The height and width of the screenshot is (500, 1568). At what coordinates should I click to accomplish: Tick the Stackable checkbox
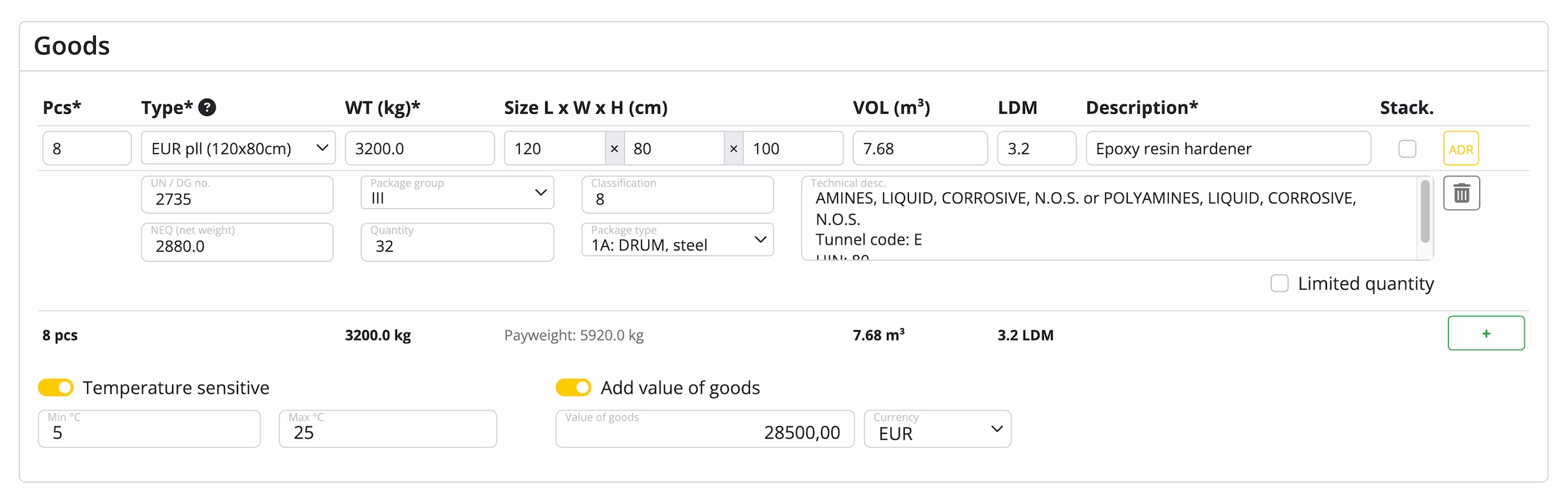[x=1407, y=149]
